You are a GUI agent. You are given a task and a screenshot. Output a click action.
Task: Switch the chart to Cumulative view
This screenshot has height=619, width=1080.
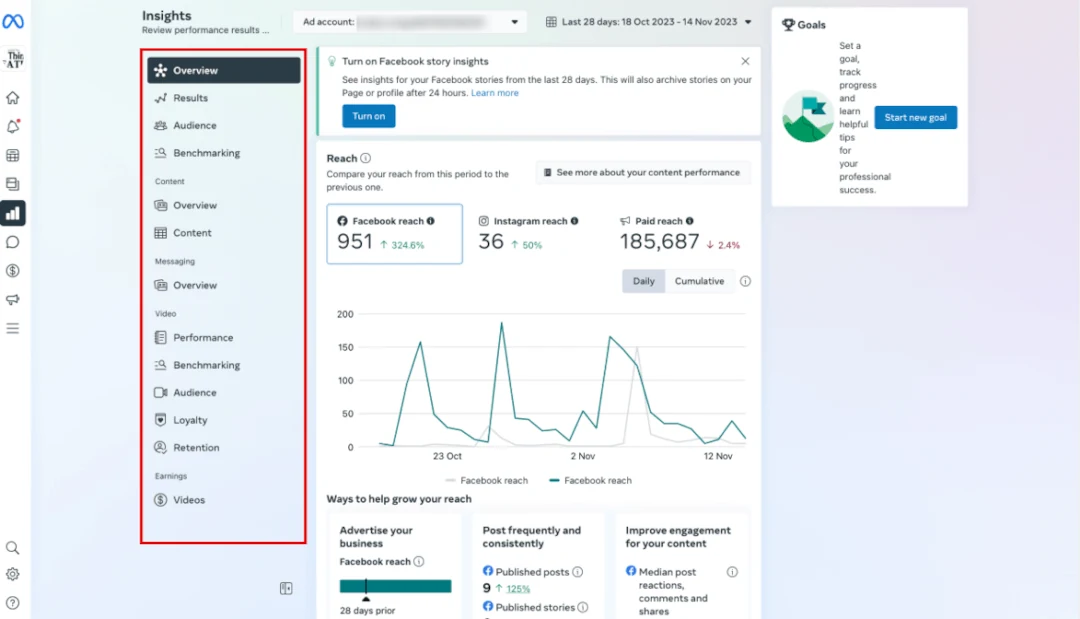tap(699, 281)
